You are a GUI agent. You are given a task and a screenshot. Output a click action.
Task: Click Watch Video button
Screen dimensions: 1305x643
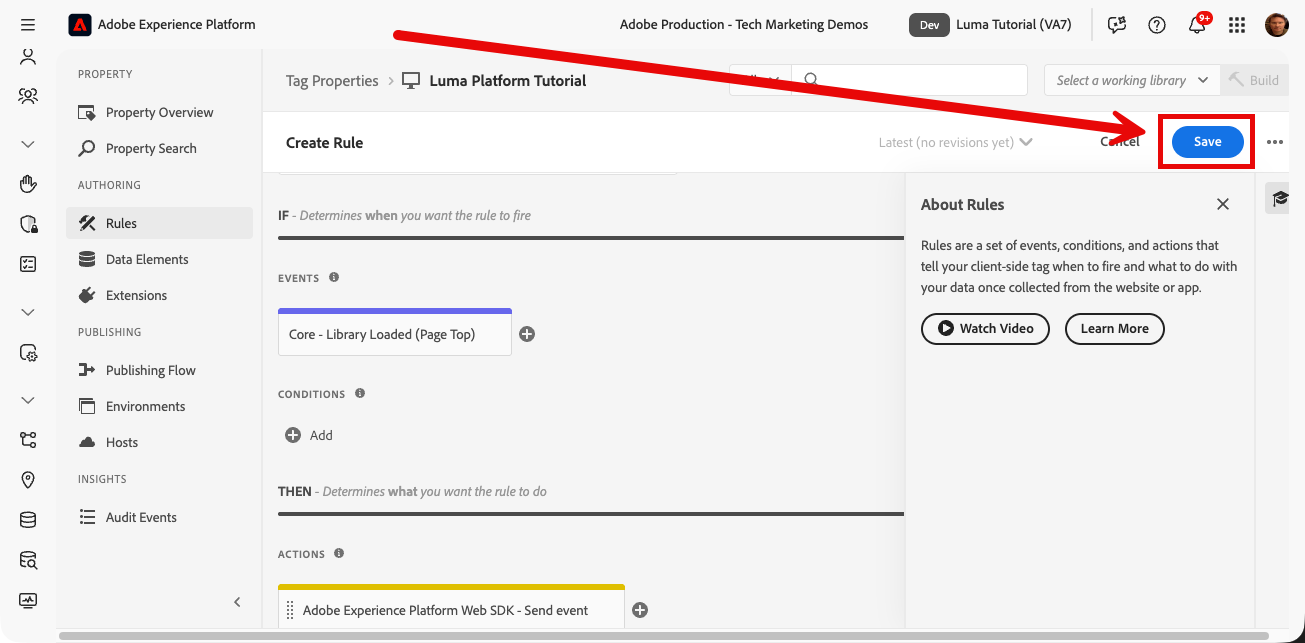985,328
